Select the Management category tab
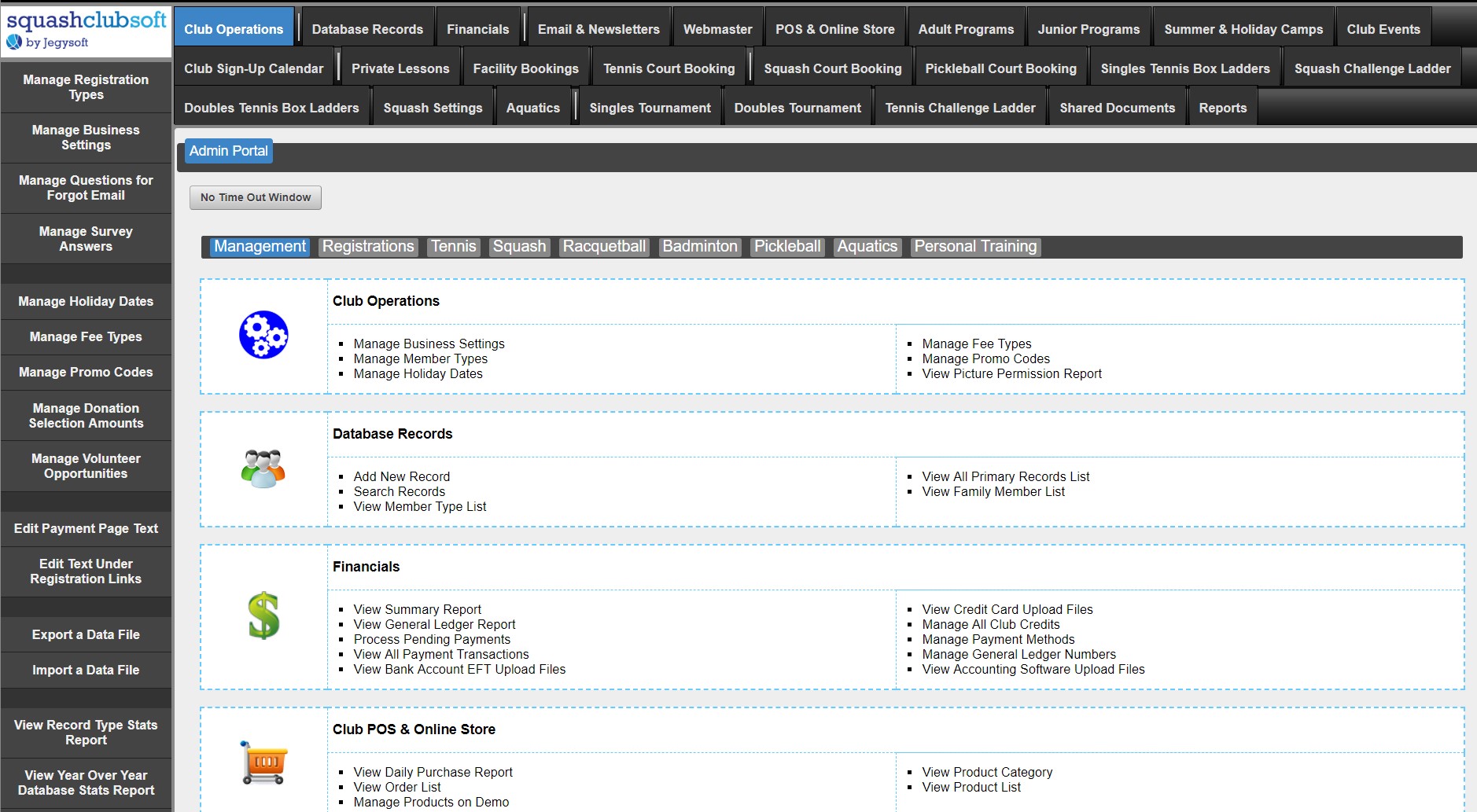Screen dimensions: 1477x812 pyautogui.click(x=260, y=247)
